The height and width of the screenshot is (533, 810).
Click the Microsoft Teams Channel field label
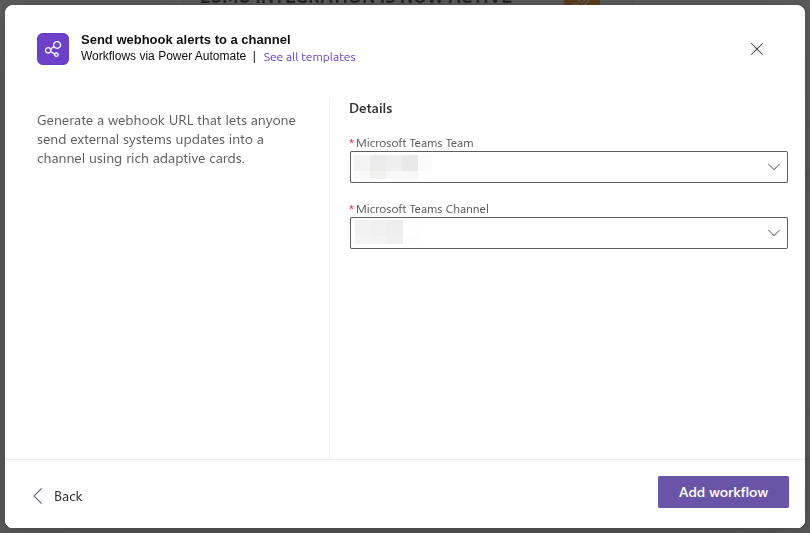pyautogui.click(x=422, y=209)
